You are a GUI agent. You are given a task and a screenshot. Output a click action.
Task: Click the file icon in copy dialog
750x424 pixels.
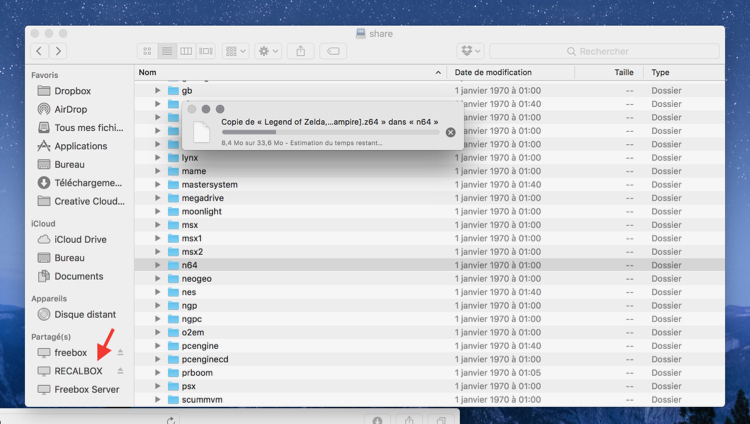tap(201, 132)
